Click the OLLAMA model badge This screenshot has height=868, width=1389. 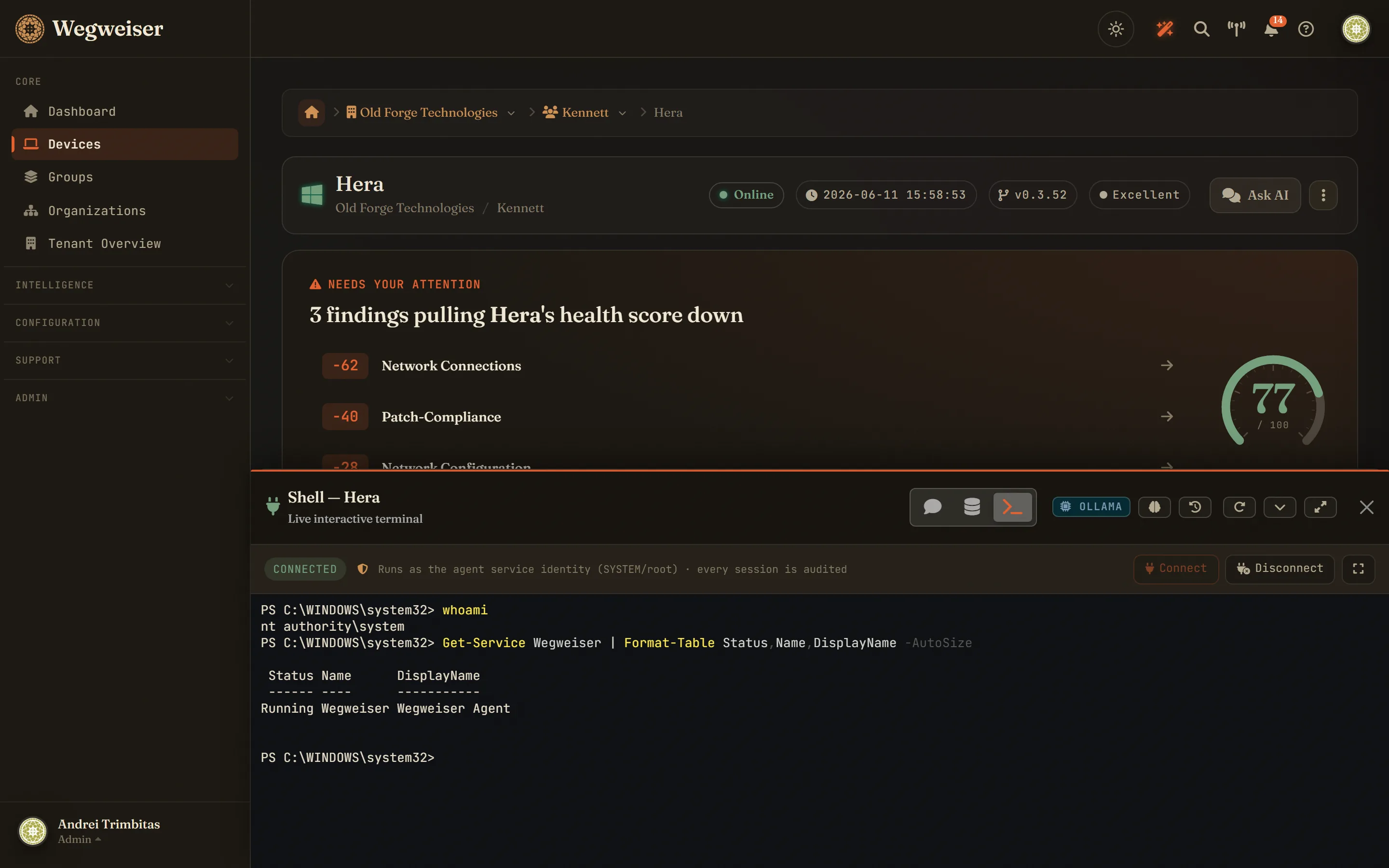click(x=1091, y=507)
